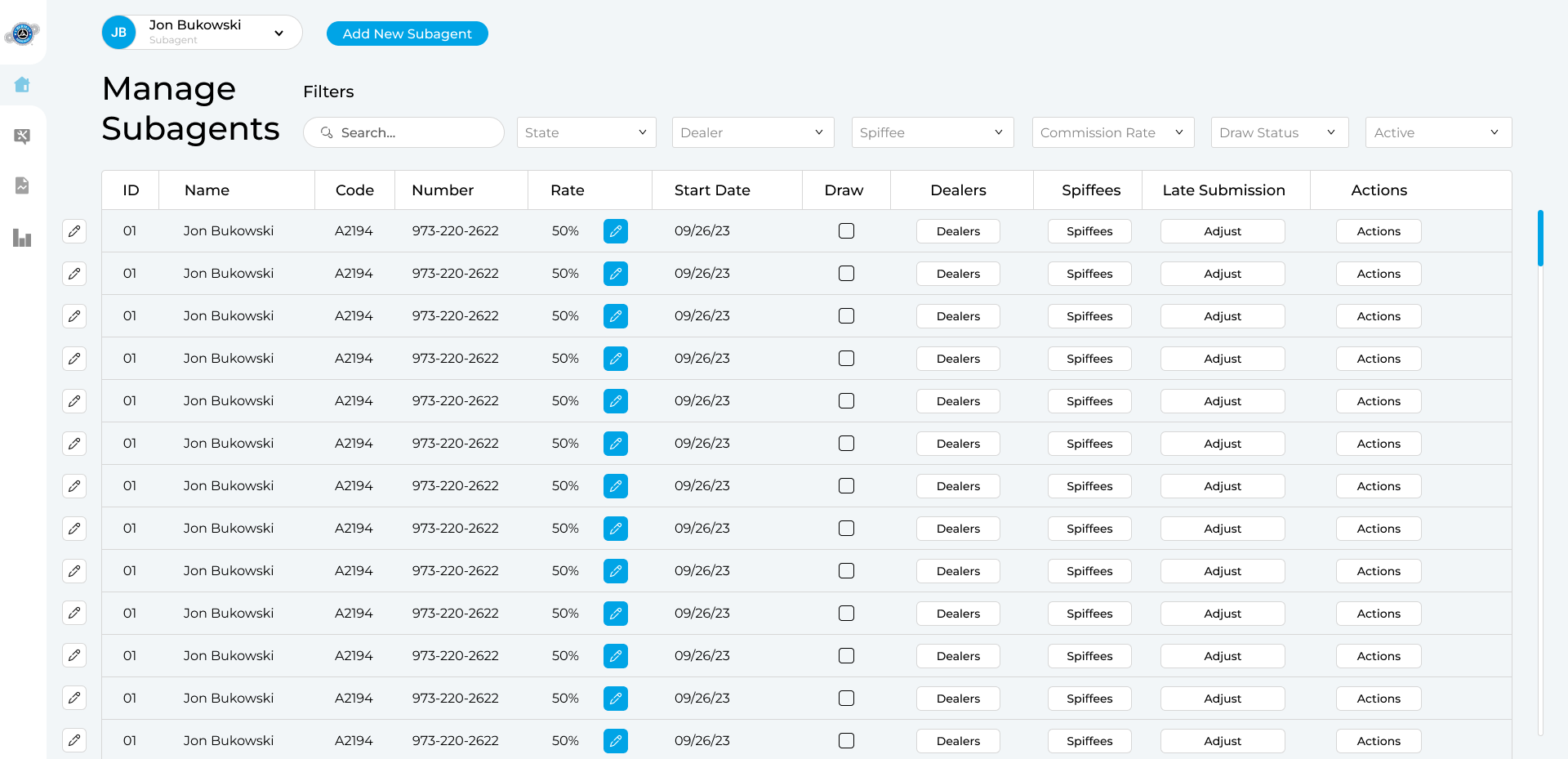
Task: Check the Draw checkbox in the first row
Action: click(846, 231)
